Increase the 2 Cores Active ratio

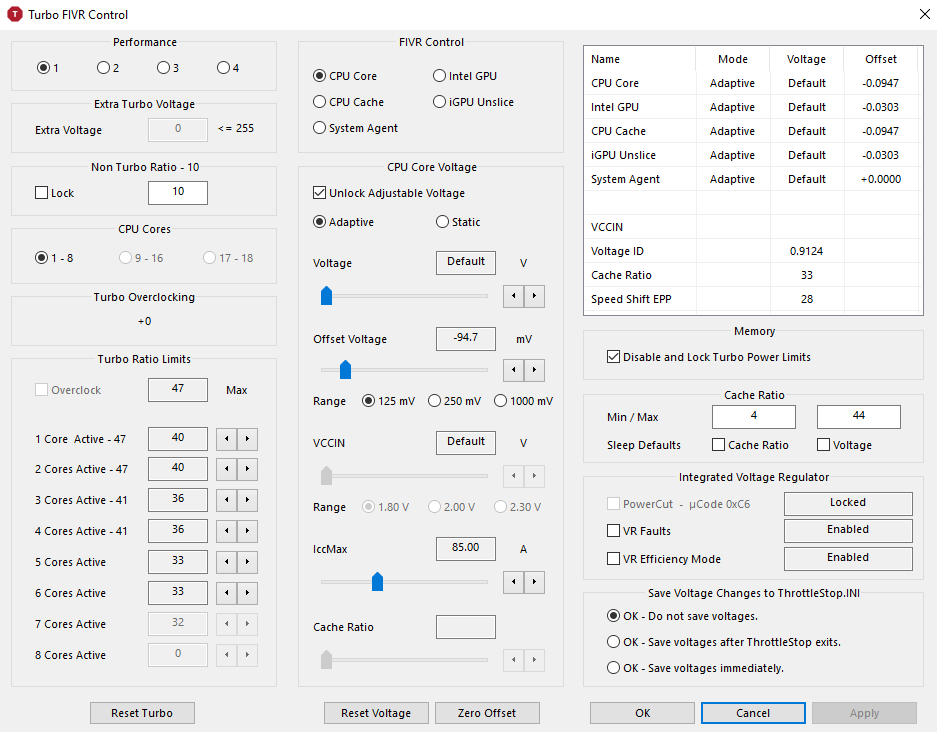(x=247, y=470)
